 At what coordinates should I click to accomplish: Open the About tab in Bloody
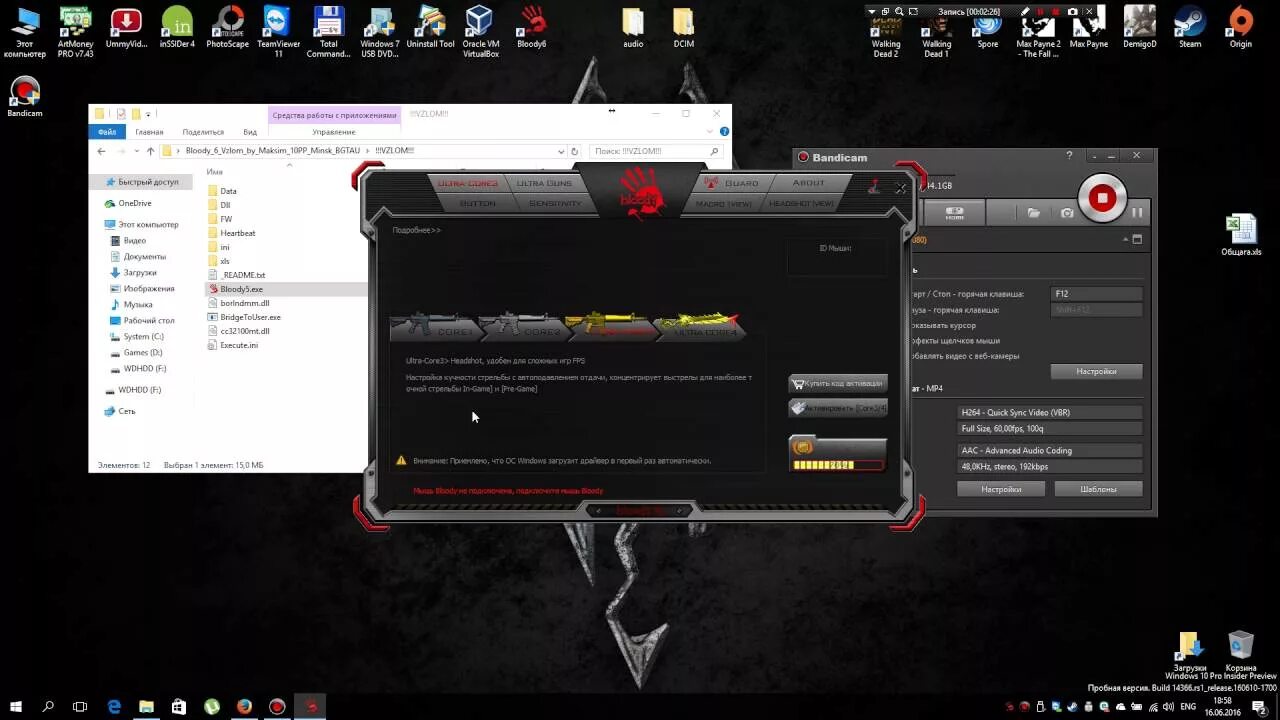(809, 183)
